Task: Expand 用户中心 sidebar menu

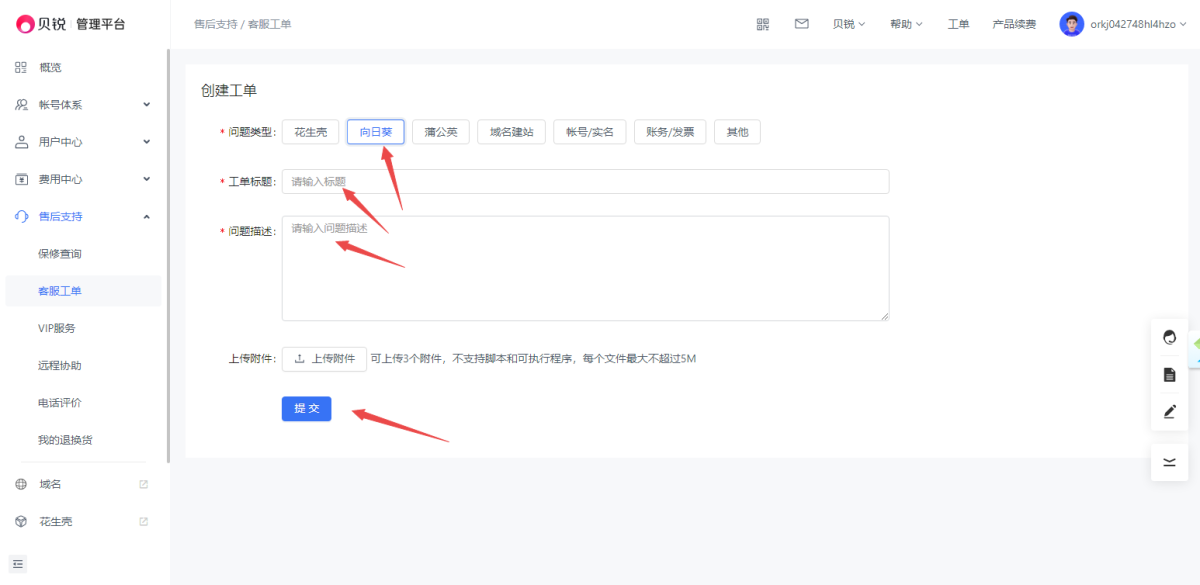Action: point(146,142)
